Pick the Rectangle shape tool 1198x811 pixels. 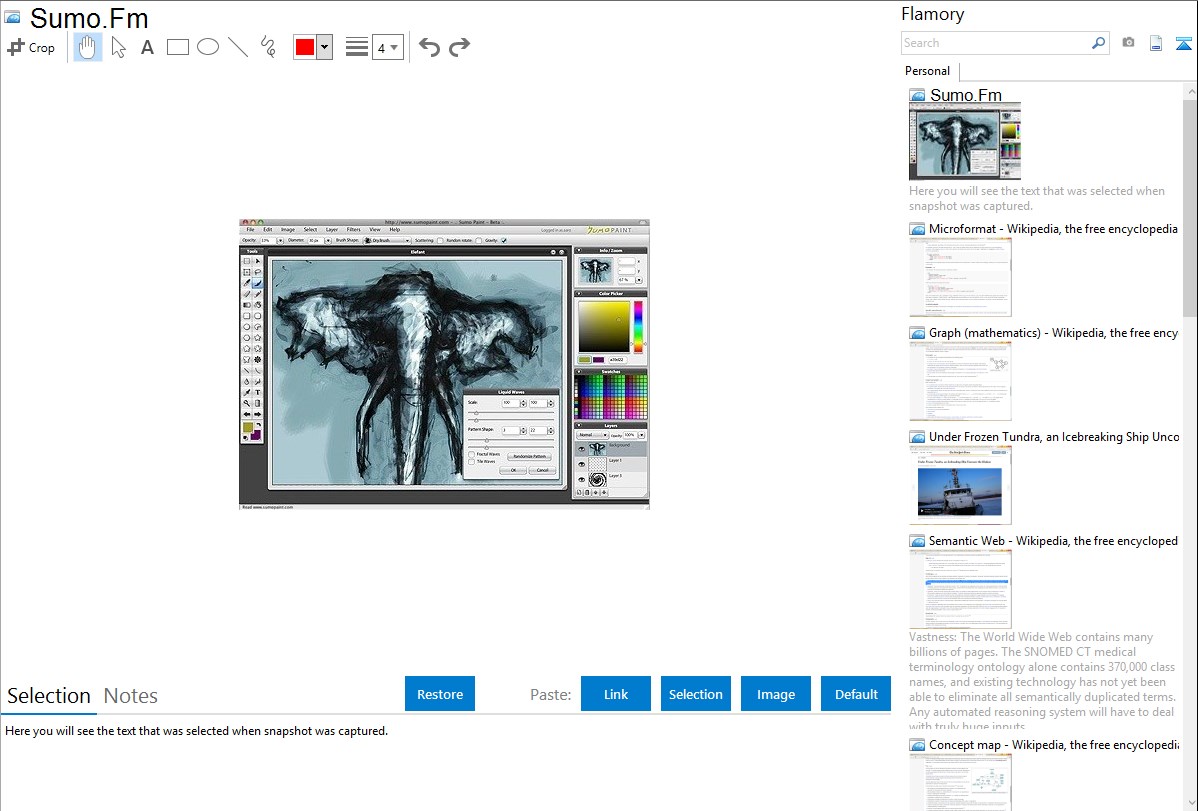[x=177, y=47]
